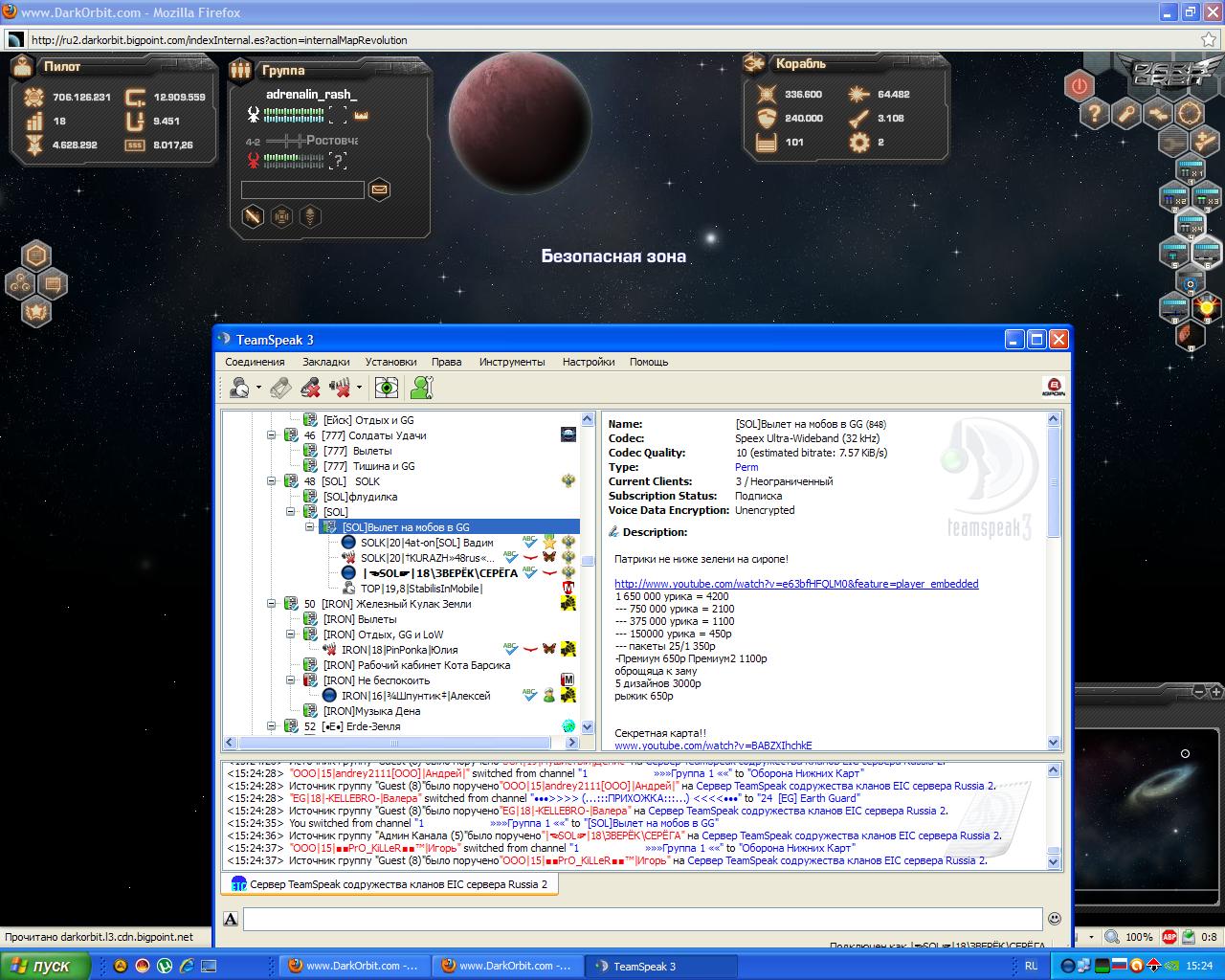The image size is (1225, 980).
Task: Collapse the '48 [SOL] SOLK' channel tree node
Action: 271,481
